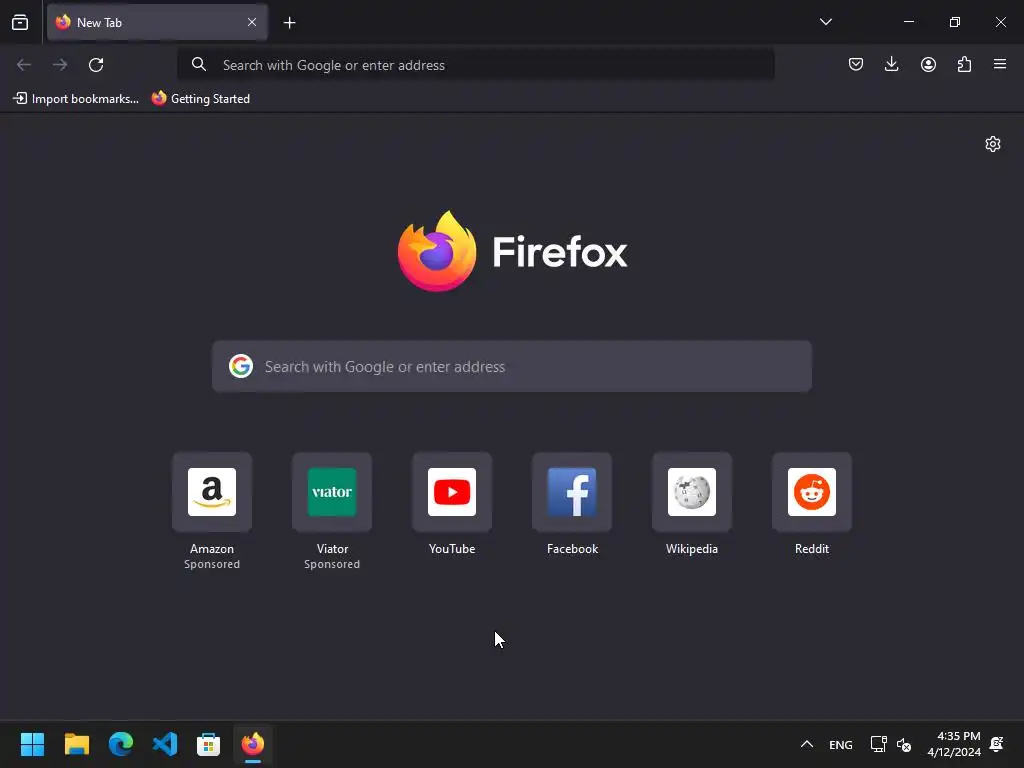
Task: Click the address bar search field
Action: click(x=475, y=65)
